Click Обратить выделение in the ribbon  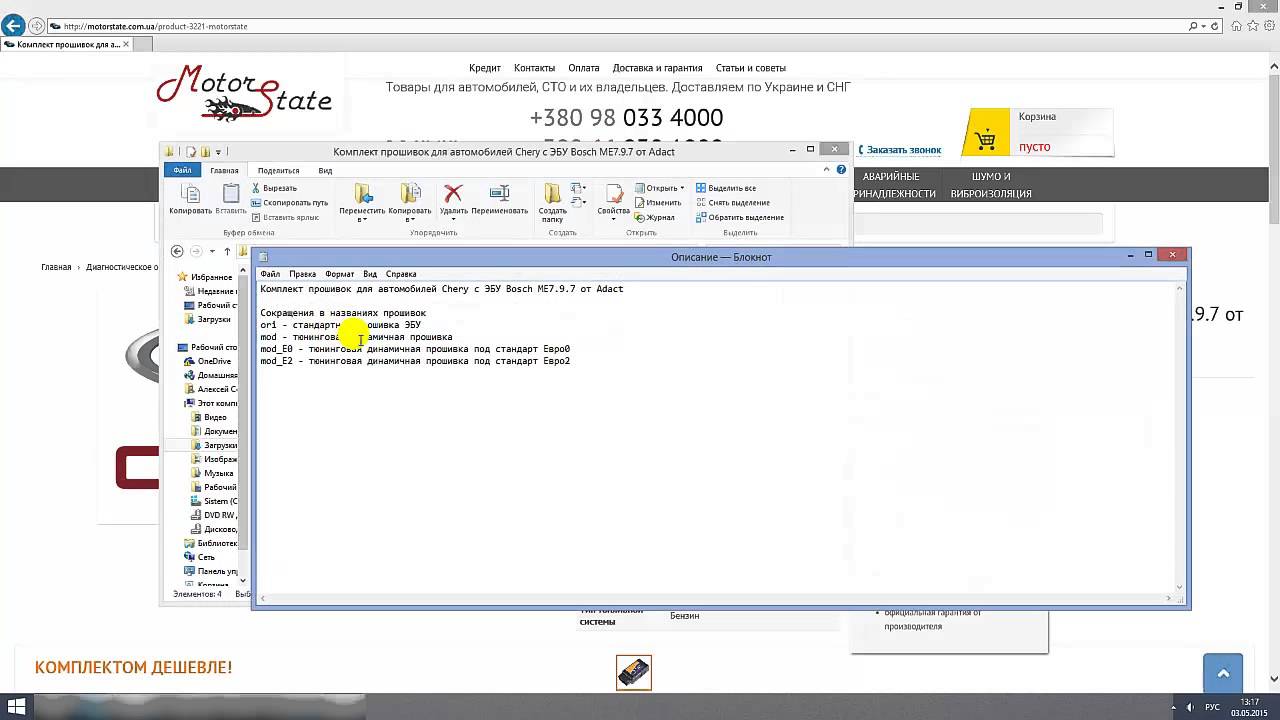pyautogui.click(x=739, y=217)
